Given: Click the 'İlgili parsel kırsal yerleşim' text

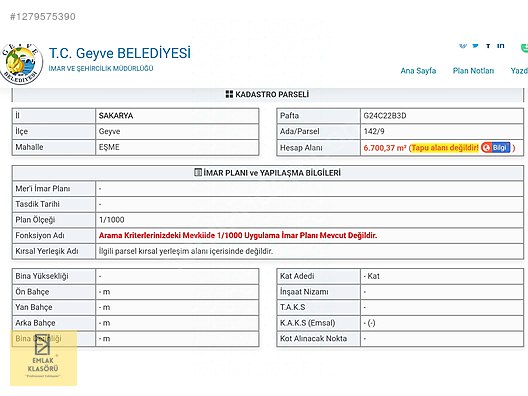Looking at the screenshot, I should point(186,251).
